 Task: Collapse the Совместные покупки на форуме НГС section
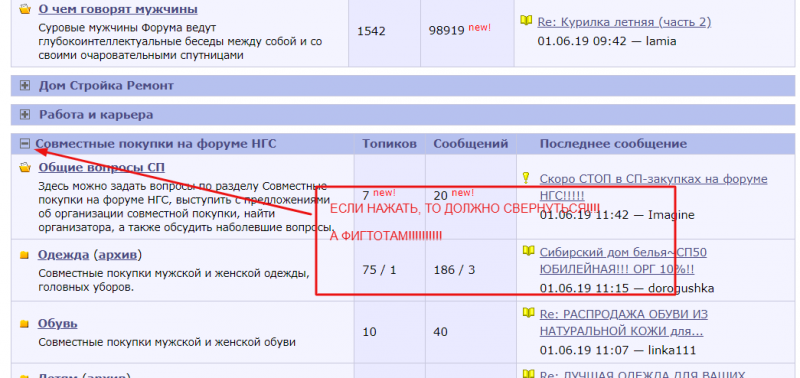pyautogui.click(x=24, y=144)
